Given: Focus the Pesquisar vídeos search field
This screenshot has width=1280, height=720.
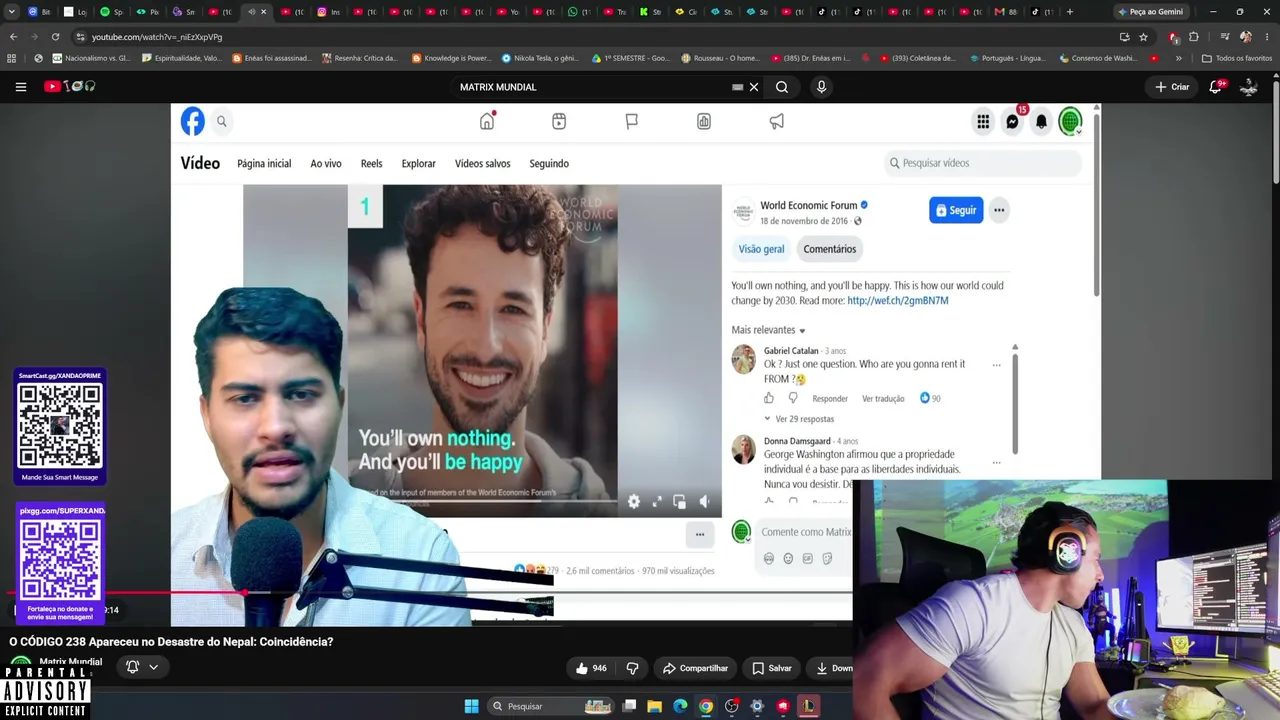Looking at the screenshot, I should tap(983, 163).
